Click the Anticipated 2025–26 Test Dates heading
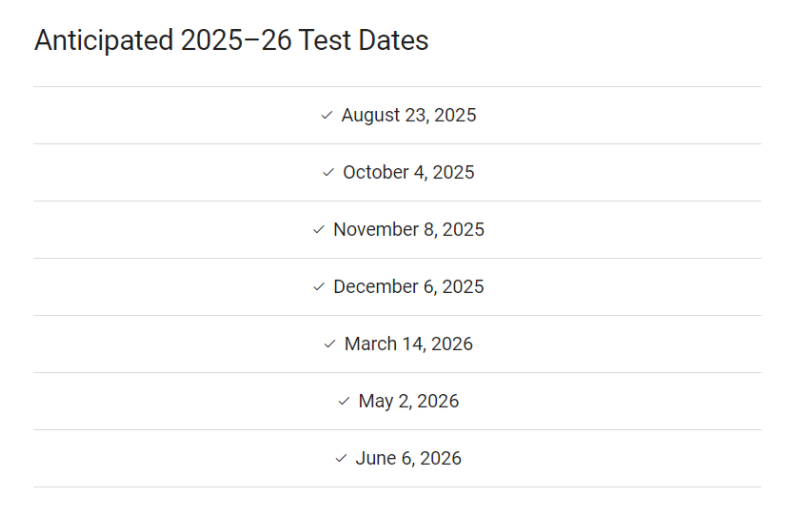 [231, 40]
